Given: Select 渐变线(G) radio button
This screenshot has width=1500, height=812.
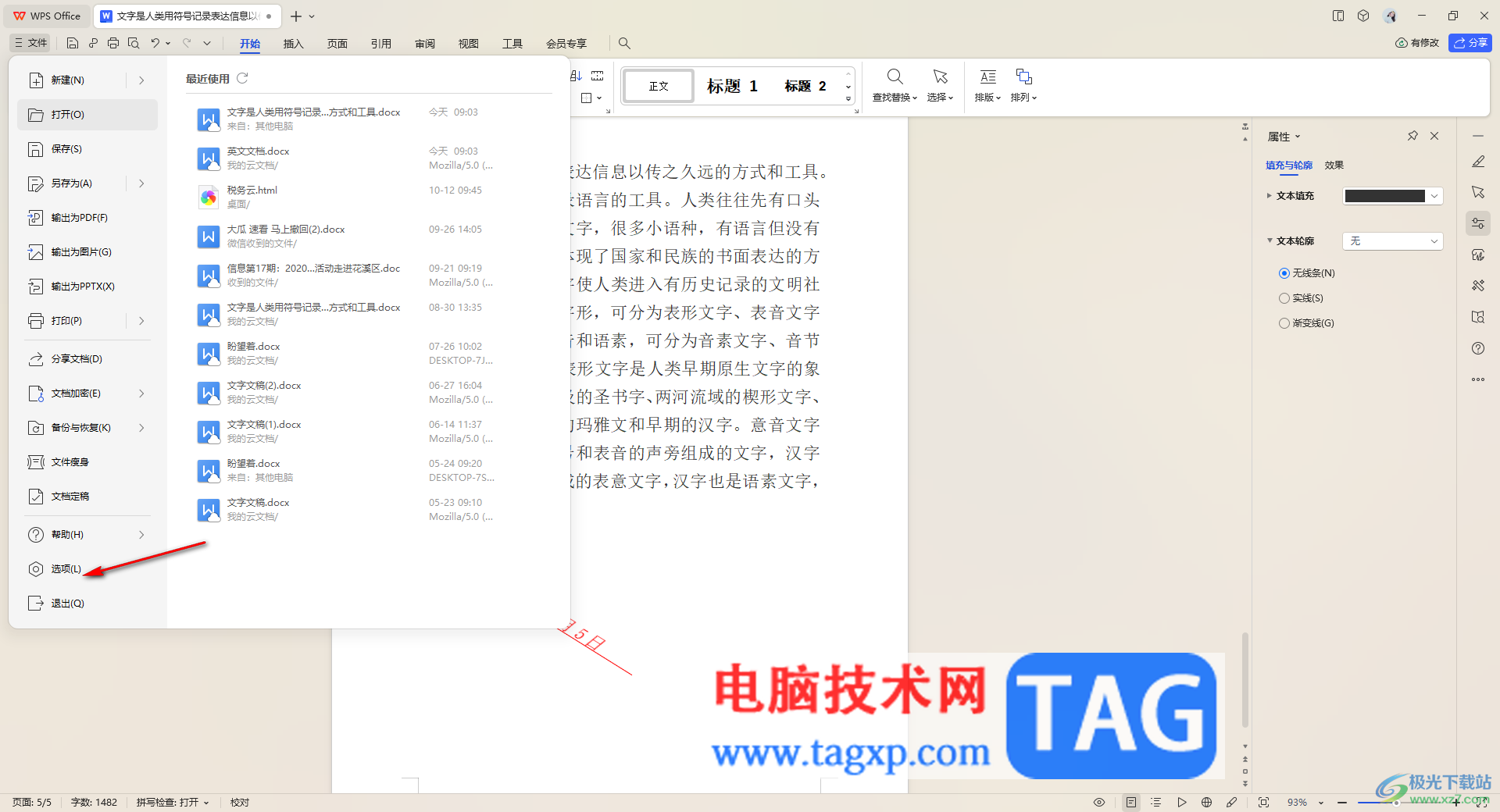Looking at the screenshot, I should [x=1284, y=323].
